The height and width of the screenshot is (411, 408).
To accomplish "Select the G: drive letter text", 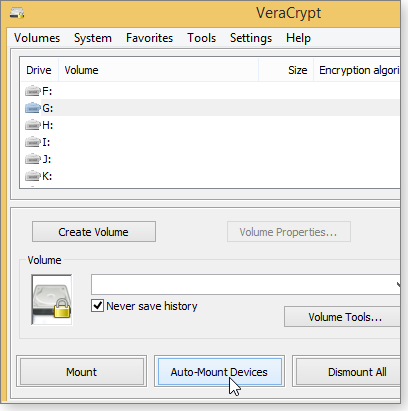I will 48,108.
